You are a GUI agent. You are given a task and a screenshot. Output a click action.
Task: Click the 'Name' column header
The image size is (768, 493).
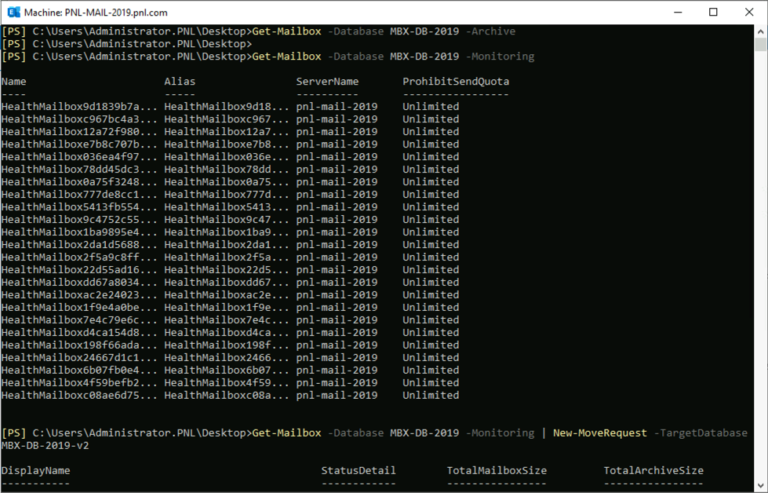click(14, 82)
